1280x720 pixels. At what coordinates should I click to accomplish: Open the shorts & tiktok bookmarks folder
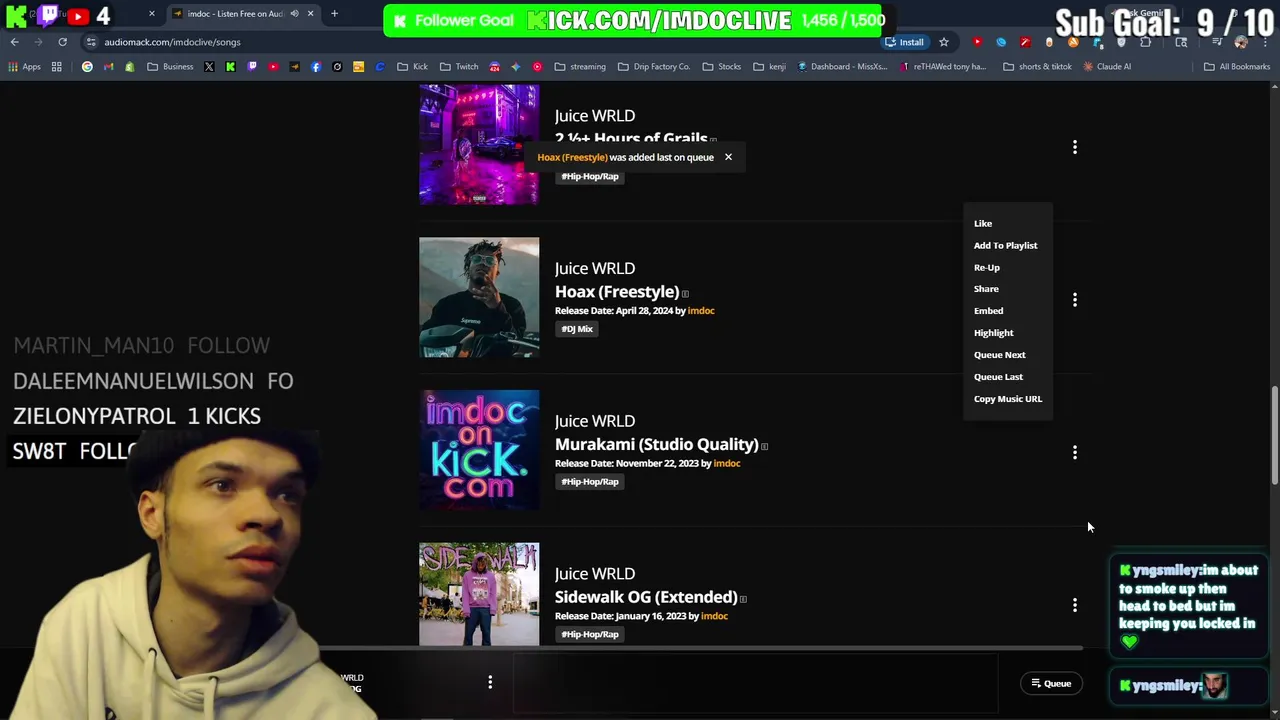coord(1037,67)
